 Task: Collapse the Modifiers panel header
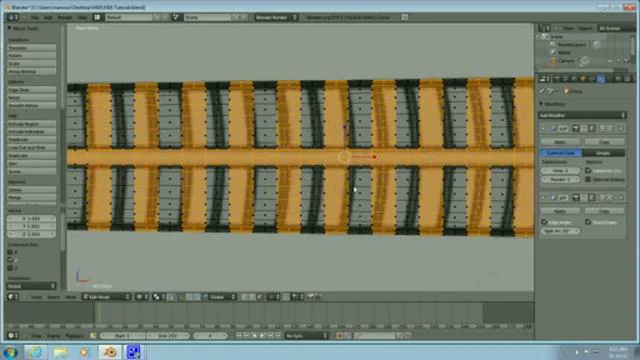pos(553,104)
